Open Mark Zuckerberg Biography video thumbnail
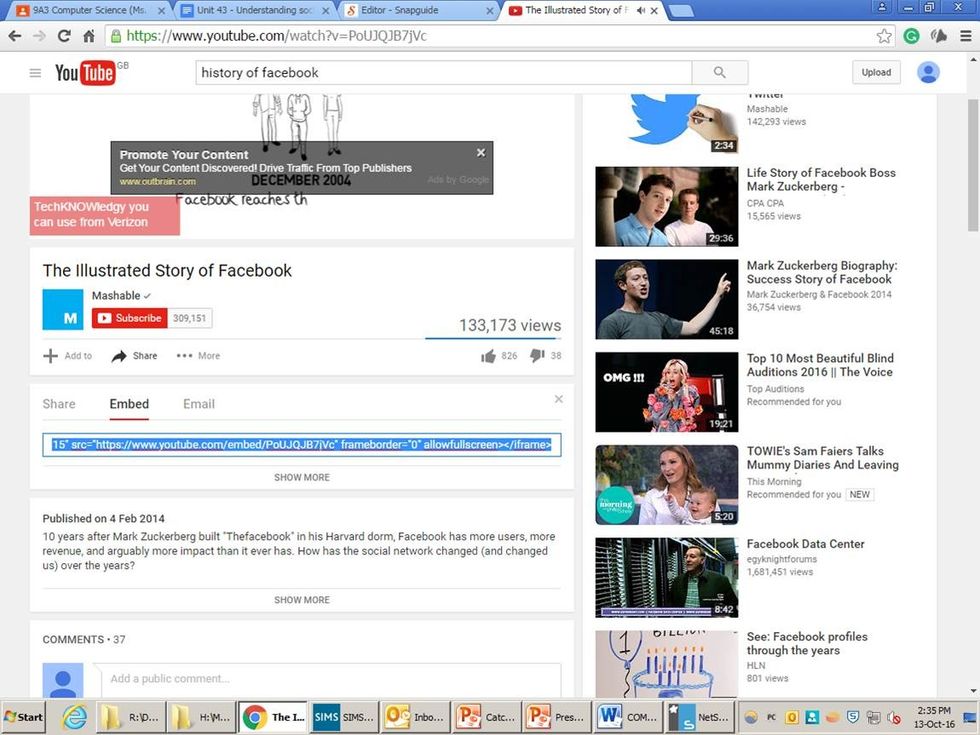980x735 pixels. [666, 299]
